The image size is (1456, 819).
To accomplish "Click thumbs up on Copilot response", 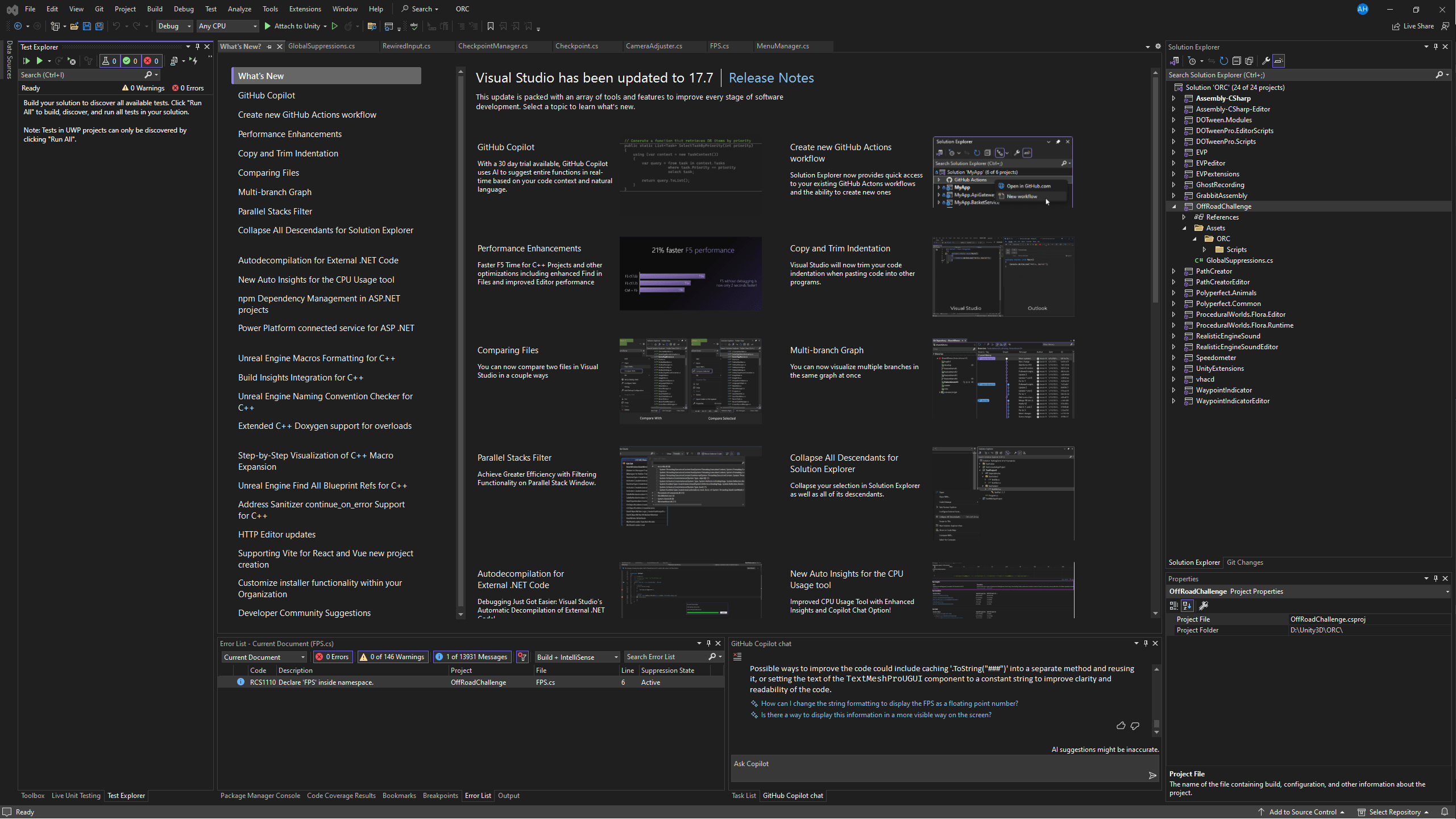I will [x=1121, y=726].
